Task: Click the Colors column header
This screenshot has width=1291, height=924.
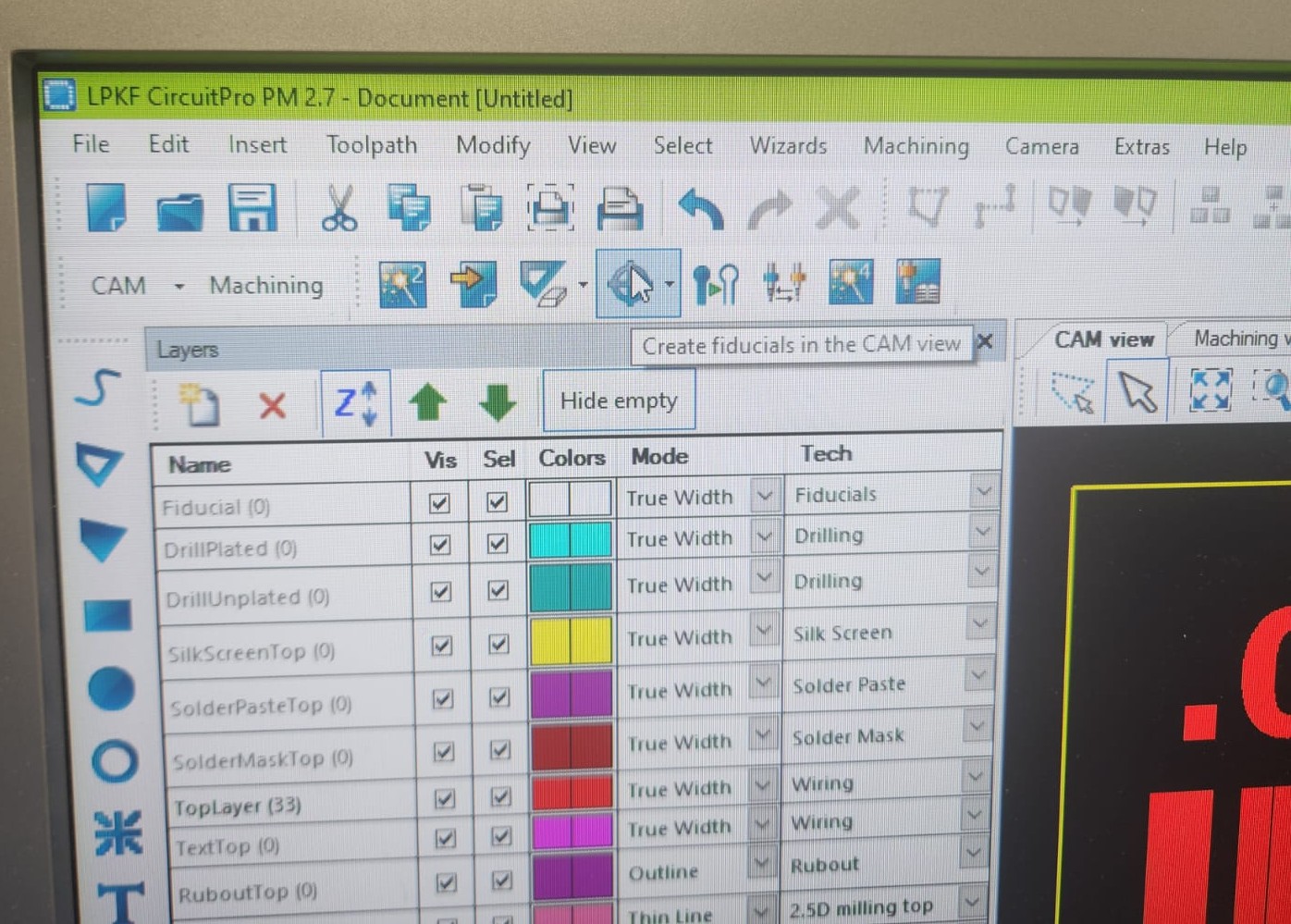Action: [x=572, y=458]
